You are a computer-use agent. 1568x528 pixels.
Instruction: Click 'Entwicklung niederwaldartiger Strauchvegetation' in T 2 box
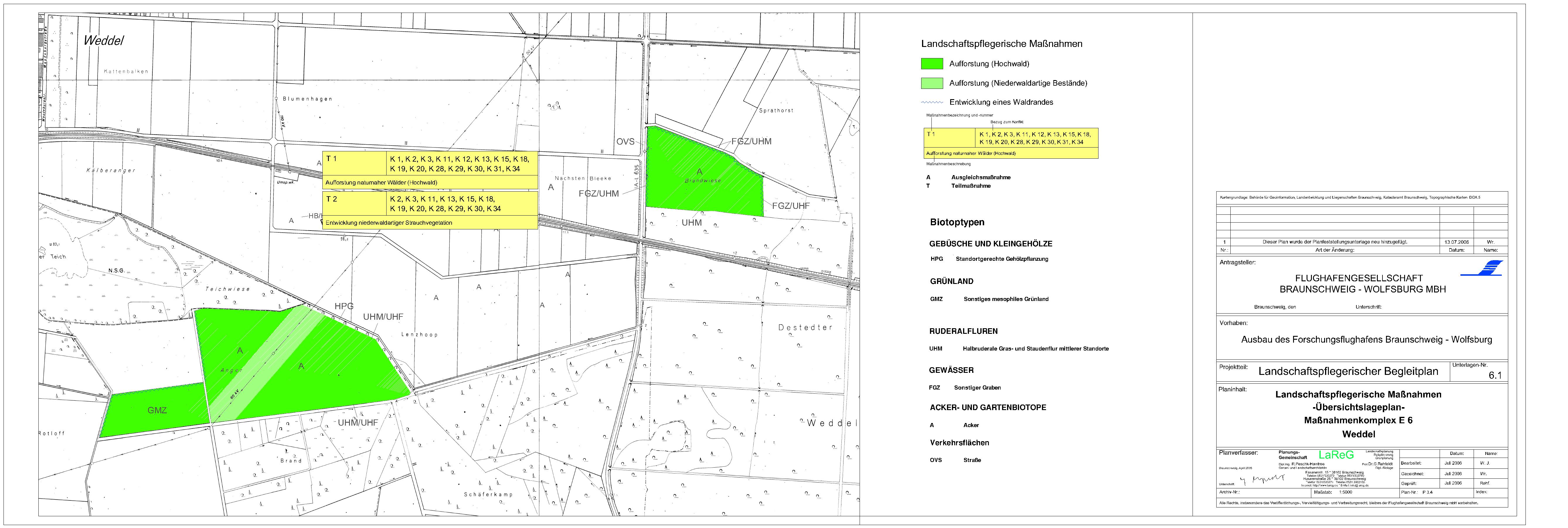pyautogui.click(x=388, y=223)
